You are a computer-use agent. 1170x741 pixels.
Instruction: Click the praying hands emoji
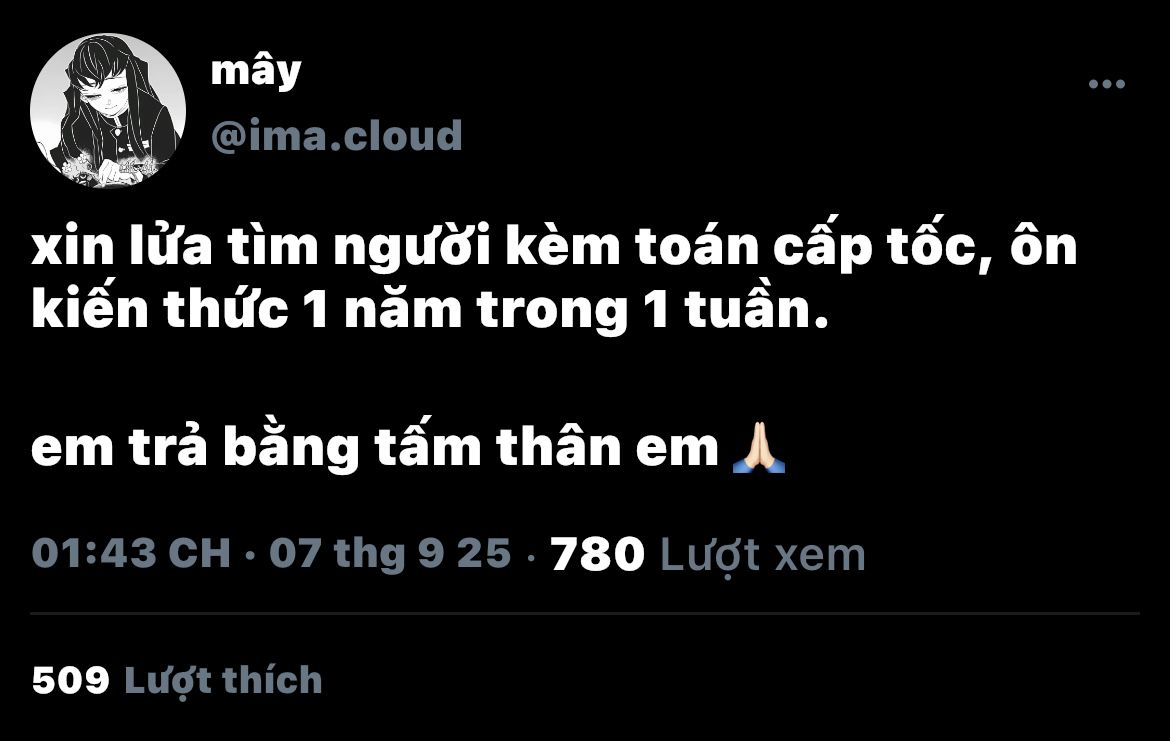tap(759, 447)
